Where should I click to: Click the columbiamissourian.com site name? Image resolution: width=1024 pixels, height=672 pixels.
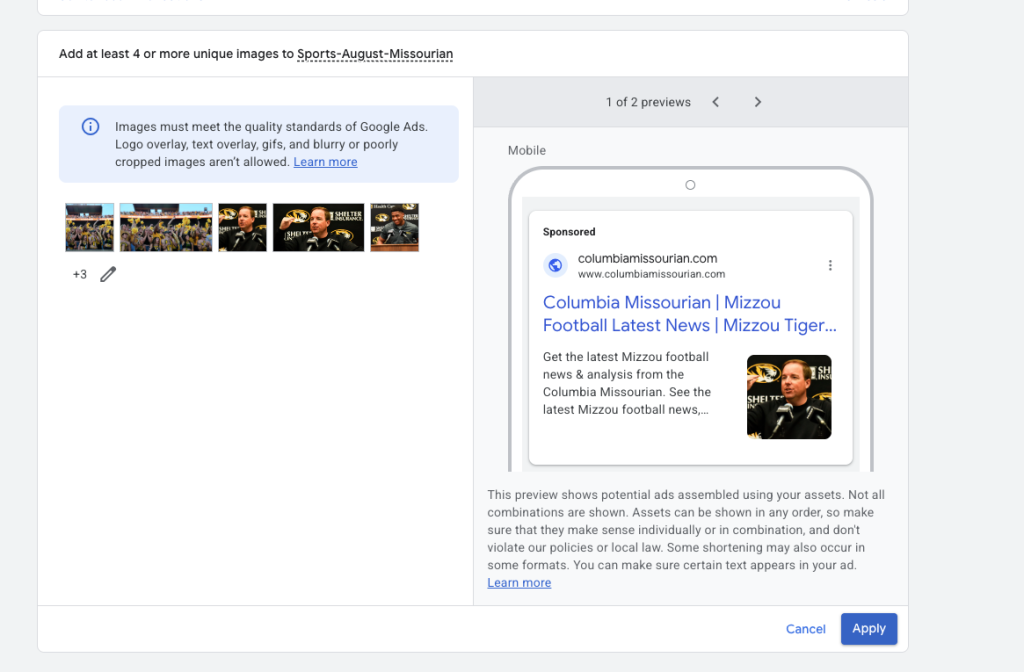coord(647,259)
